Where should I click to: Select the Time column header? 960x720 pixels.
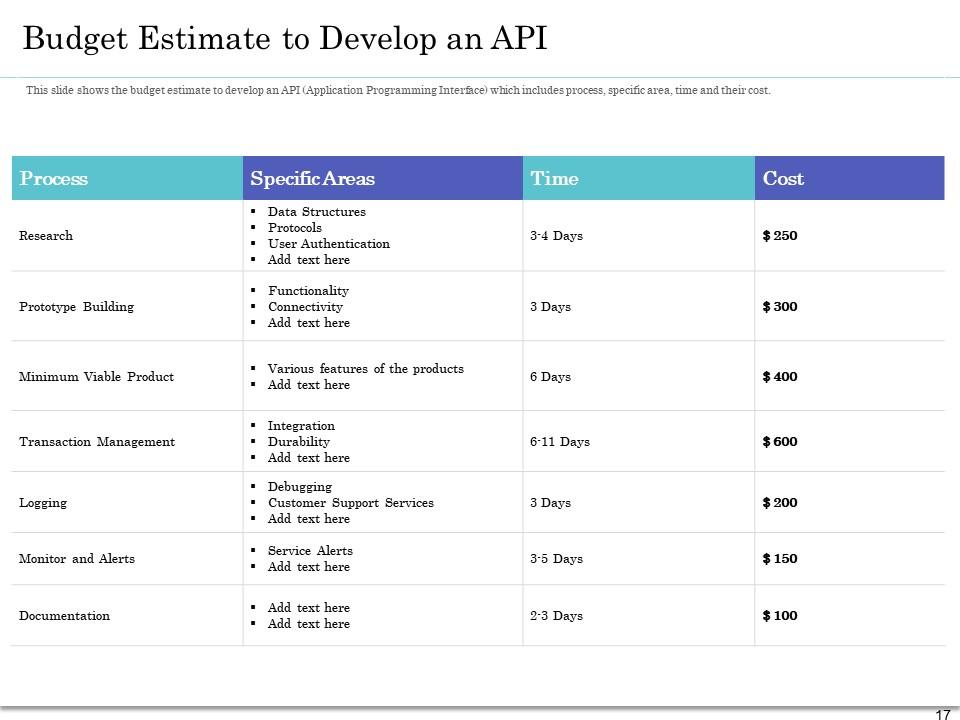[556, 179]
